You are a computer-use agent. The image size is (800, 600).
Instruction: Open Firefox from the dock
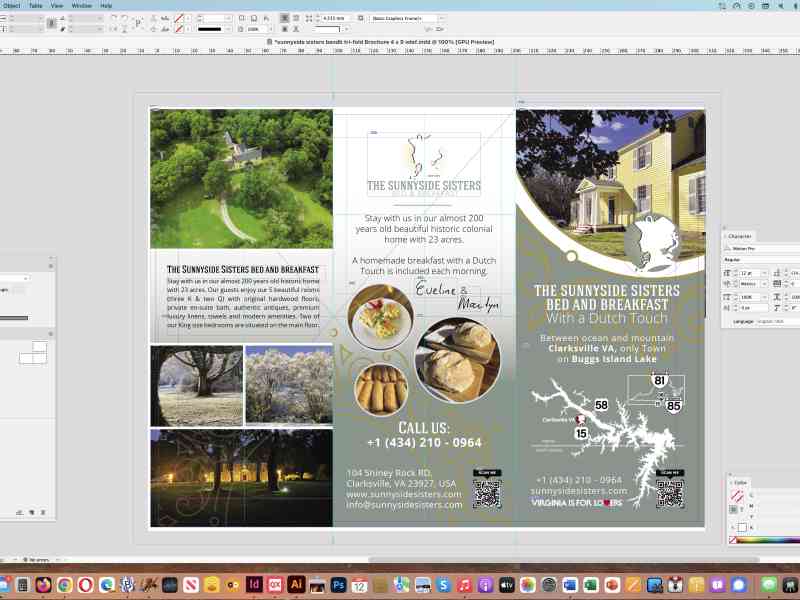43,584
